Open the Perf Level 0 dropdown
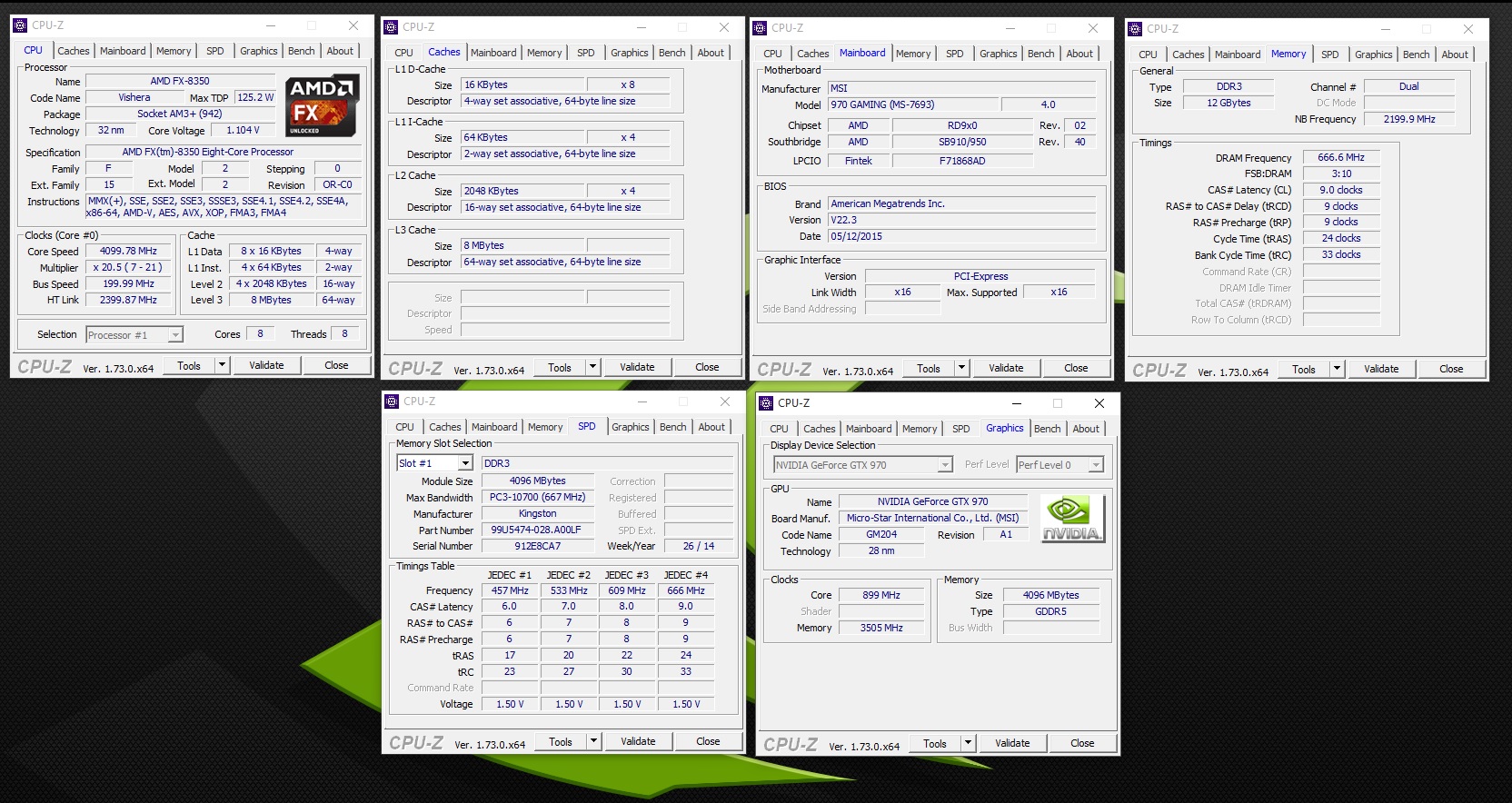Image resolution: width=1512 pixels, height=803 pixels. [1097, 465]
